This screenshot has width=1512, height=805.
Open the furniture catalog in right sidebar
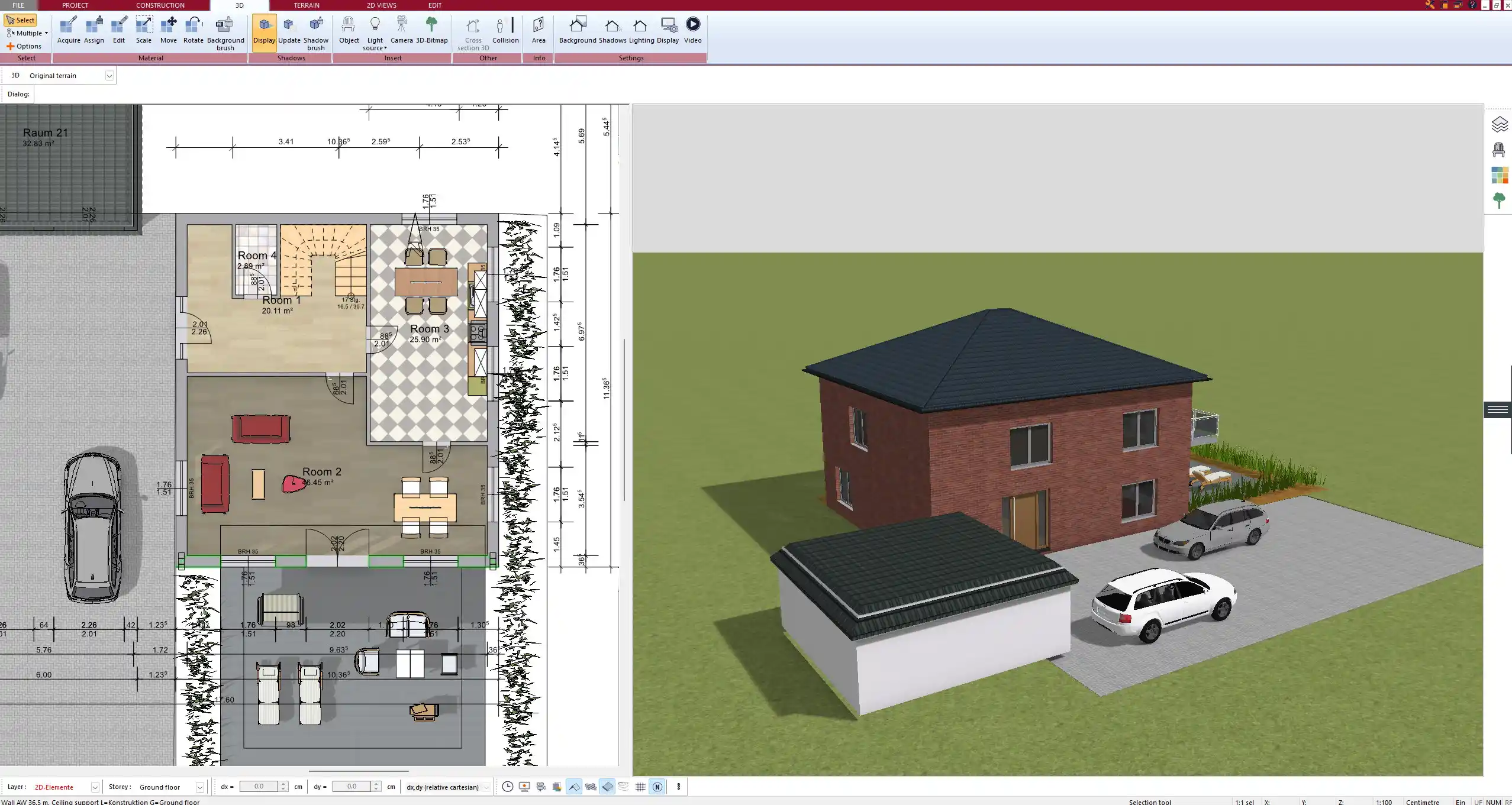point(1498,150)
